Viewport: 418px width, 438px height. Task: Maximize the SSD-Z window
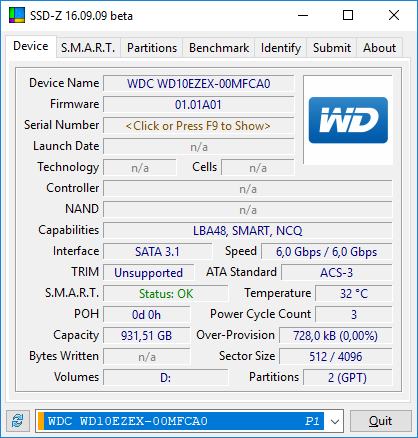coord(348,15)
